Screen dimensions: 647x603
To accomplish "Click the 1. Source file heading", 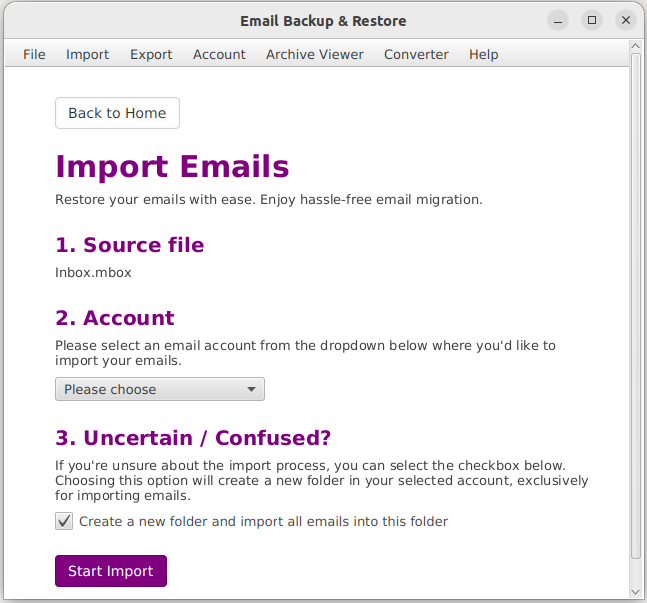I will point(130,245).
